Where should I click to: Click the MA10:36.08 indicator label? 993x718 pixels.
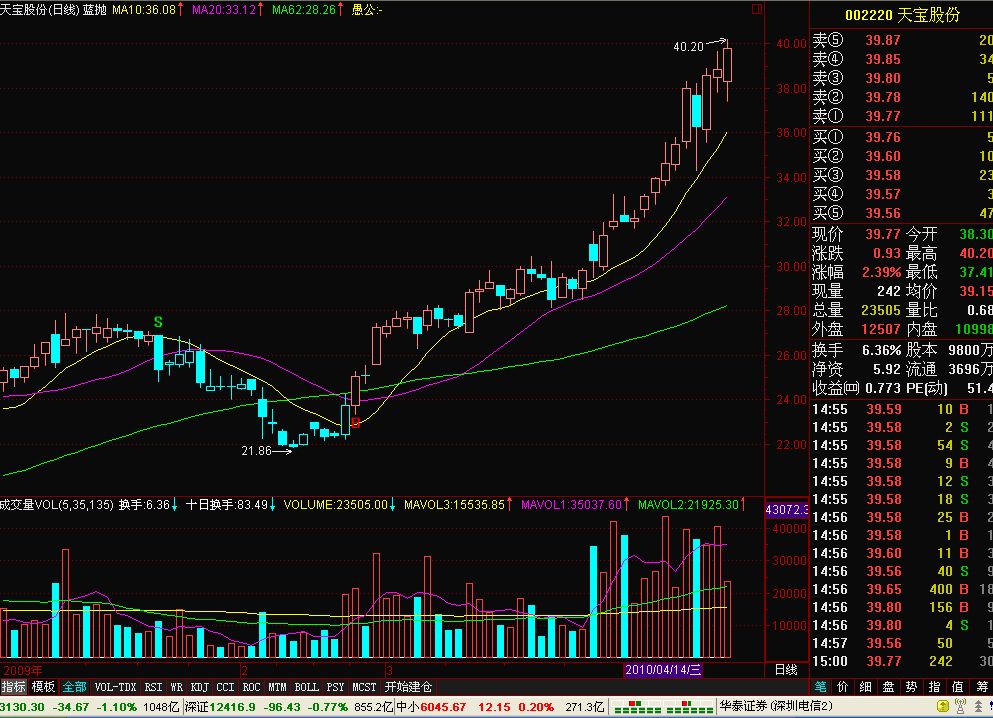pos(144,9)
